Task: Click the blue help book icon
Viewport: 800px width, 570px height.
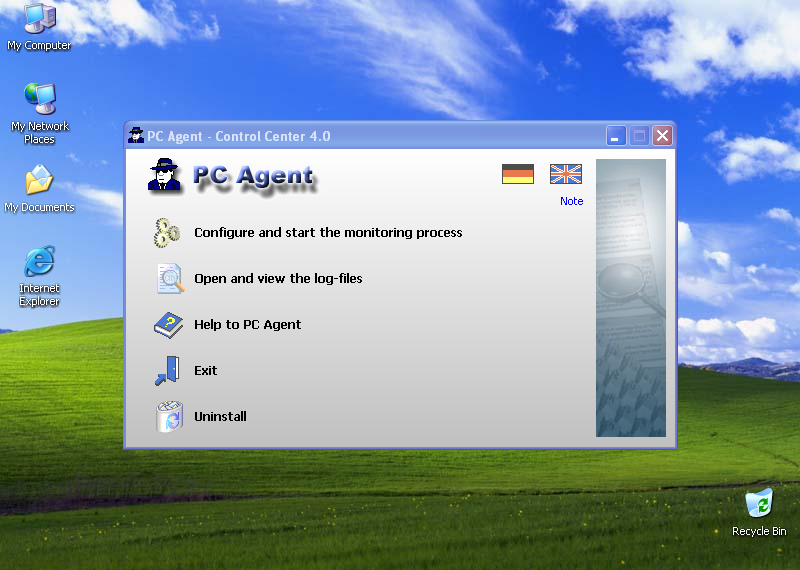Action: coord(168,325)
